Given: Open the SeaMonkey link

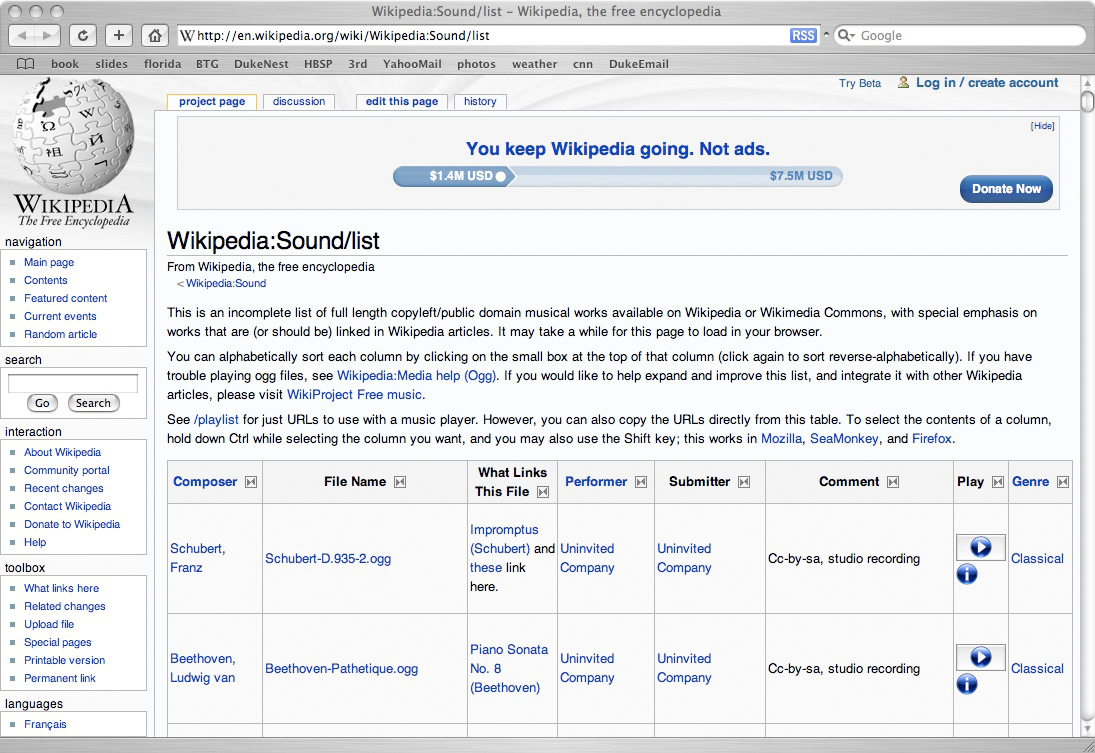Looking at the screenshot, I should tap(844, 439).
